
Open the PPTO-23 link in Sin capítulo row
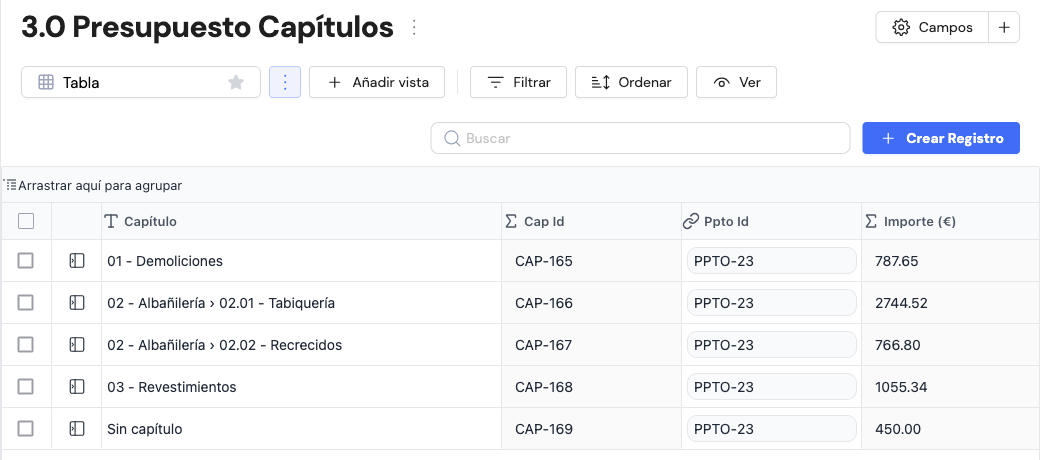[x=772, y=429]
